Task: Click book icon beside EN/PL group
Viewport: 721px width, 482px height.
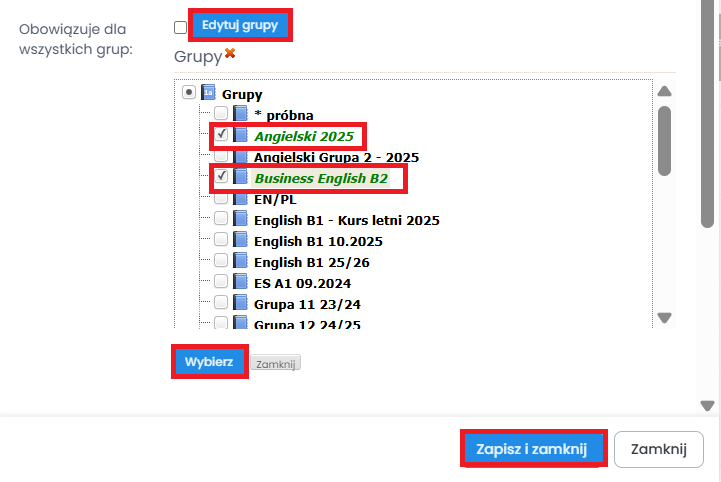Action: 240,198
